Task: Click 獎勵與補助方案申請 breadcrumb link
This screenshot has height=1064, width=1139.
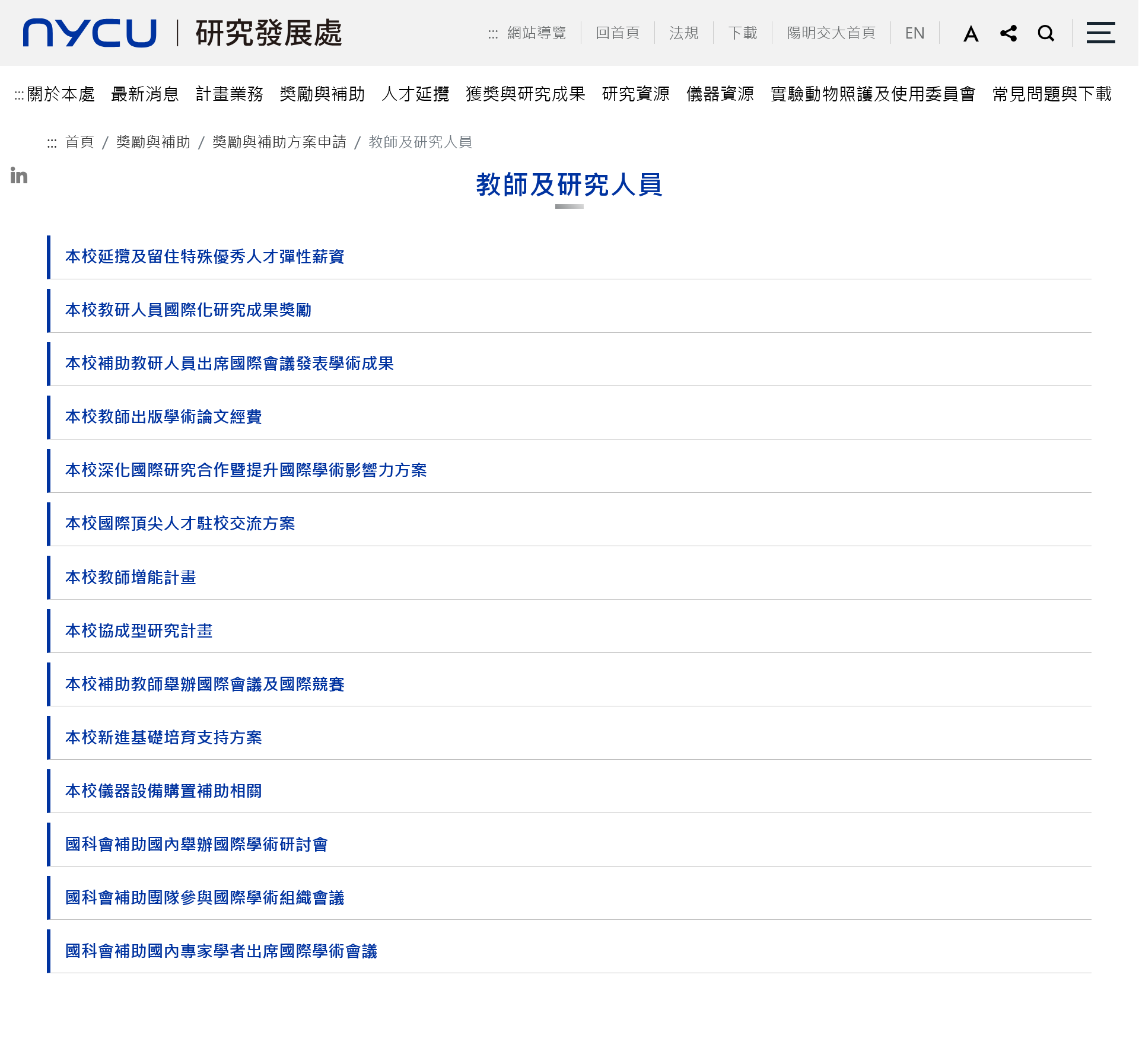Action: (279, 142)
